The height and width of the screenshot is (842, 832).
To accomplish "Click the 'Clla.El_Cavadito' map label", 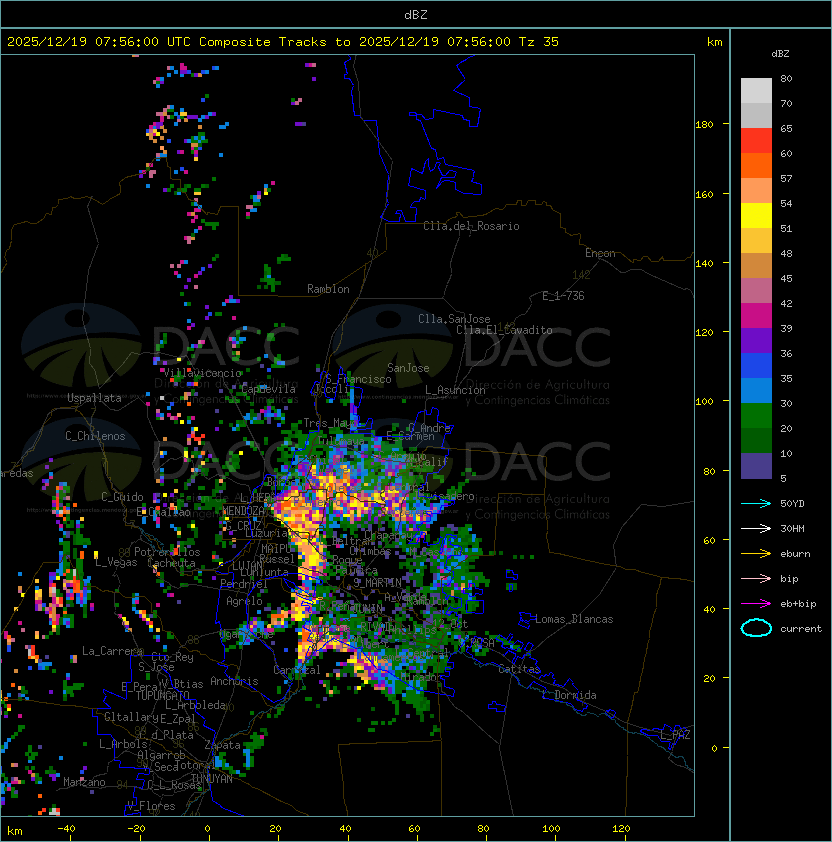I will pos(504,330).
